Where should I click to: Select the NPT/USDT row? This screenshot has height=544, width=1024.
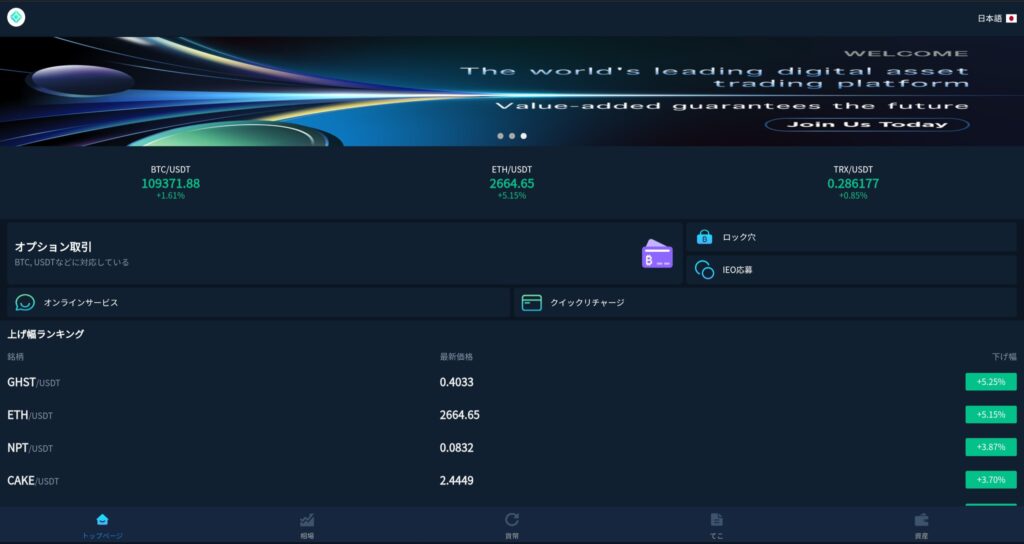coord(512,447)
